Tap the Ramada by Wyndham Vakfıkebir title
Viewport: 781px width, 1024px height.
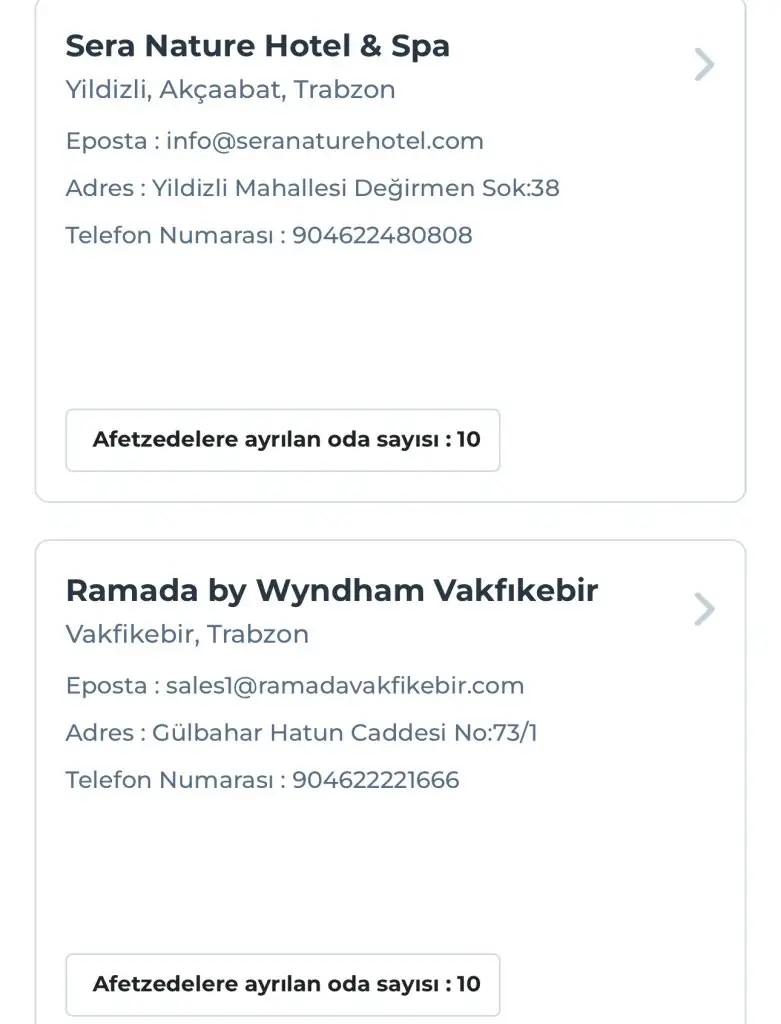tap(331, 590)
